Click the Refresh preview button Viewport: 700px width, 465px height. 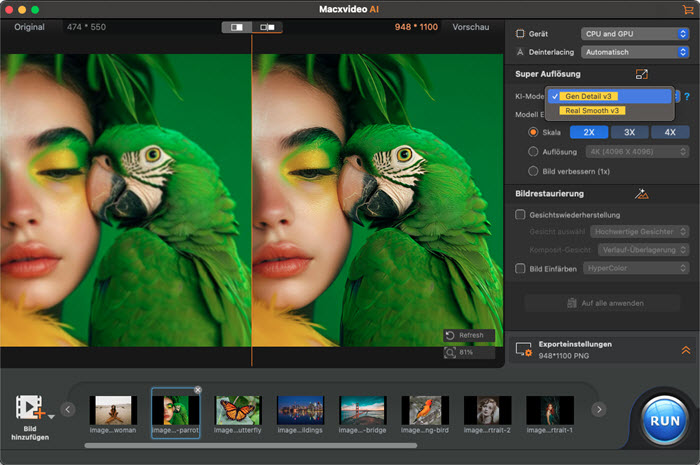point(469,335)
